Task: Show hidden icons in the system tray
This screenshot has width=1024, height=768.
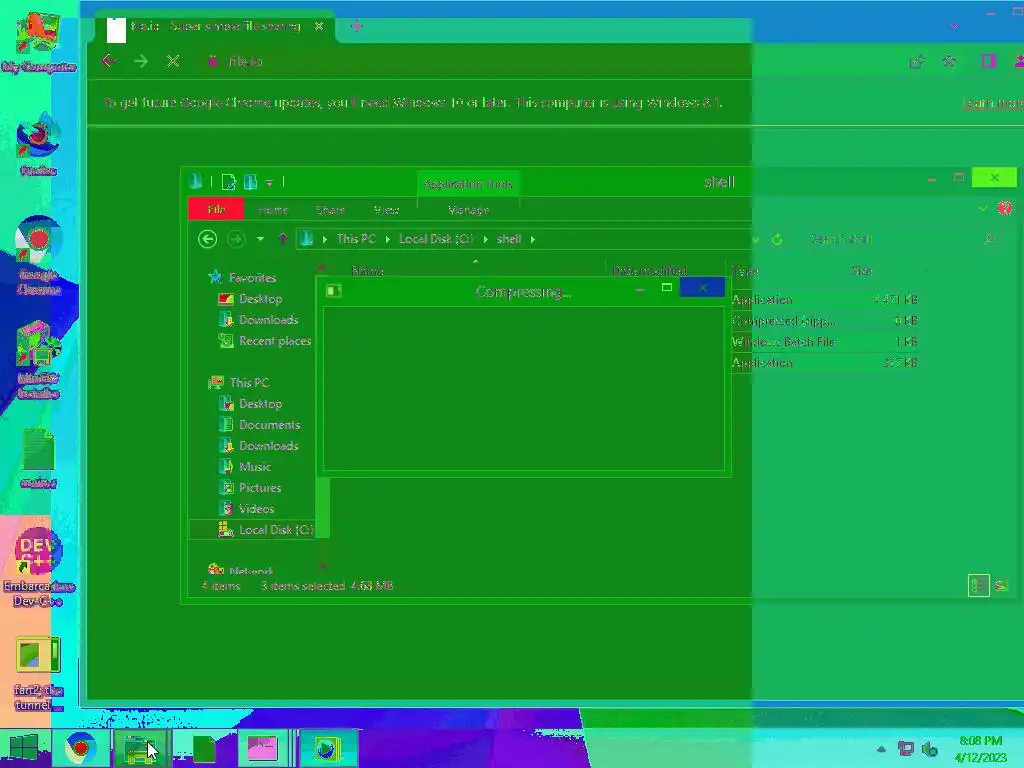Action: pyautogui.click(x=881, y=749)
